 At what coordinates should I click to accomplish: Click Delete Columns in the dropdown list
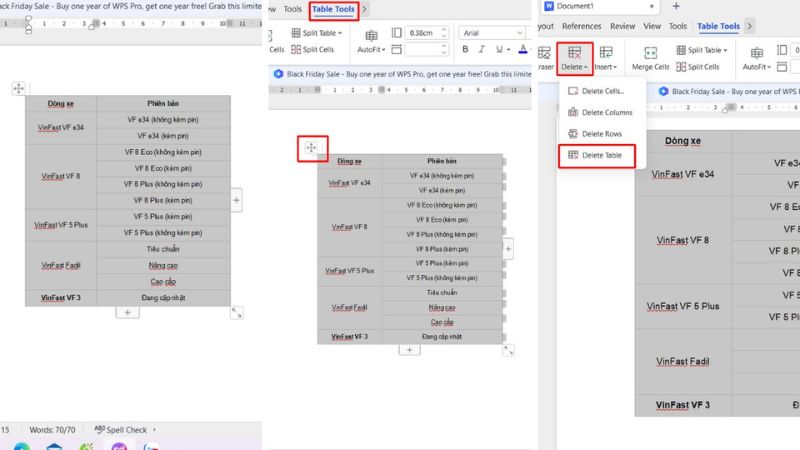(x=606, y=112)
